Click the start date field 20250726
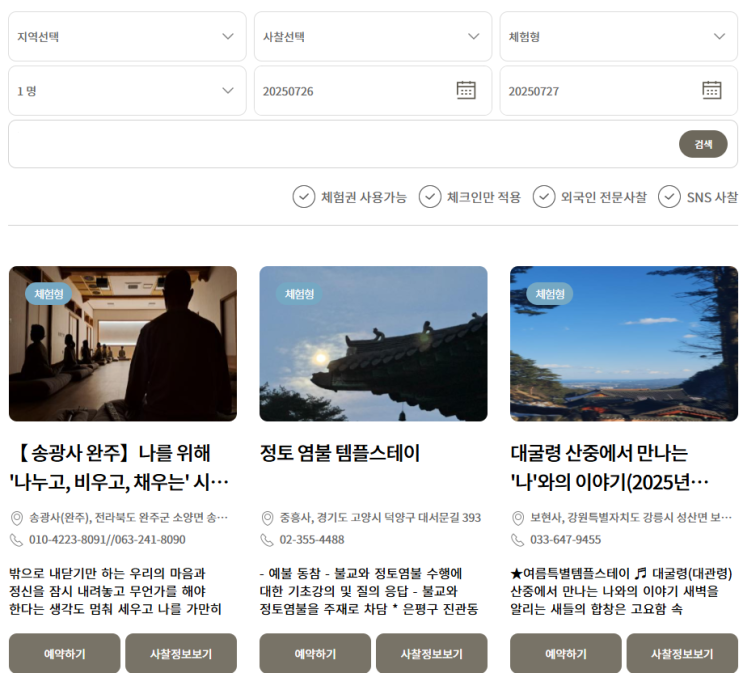 [x=373, y=91]
